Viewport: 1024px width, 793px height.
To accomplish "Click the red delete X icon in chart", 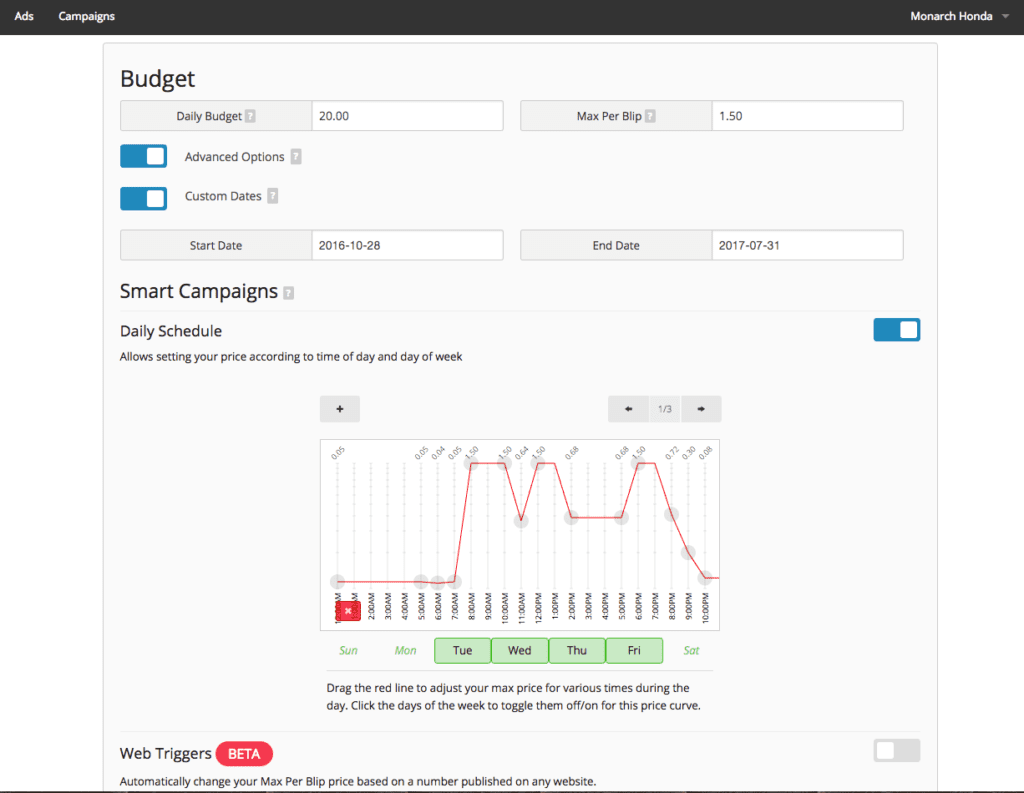I will click(x=348, y=610).
